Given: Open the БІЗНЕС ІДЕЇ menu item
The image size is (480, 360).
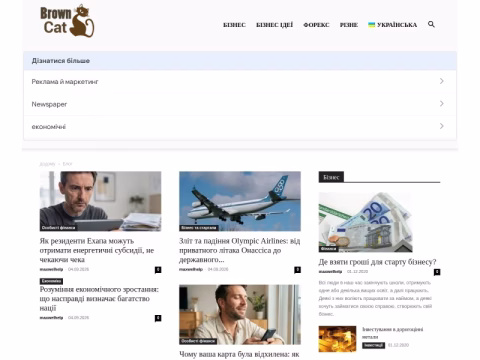Looking at the screenshot, I should [274, 25].
